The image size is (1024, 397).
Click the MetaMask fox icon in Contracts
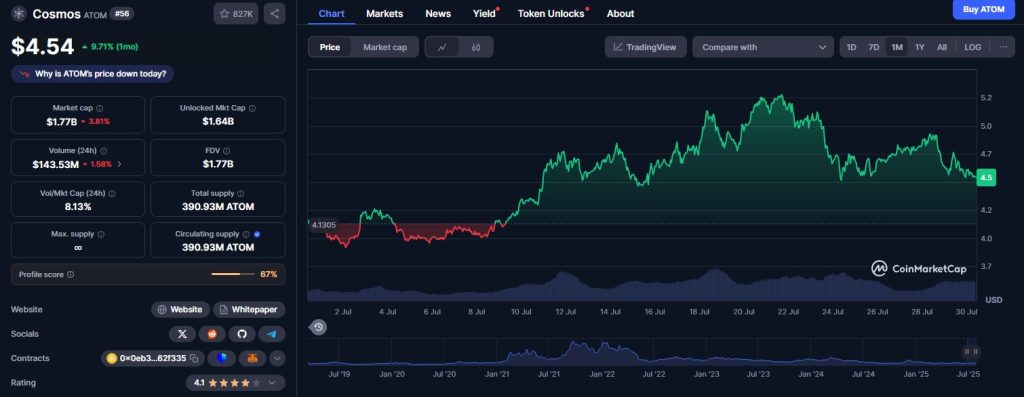click(x=252, y=358)
